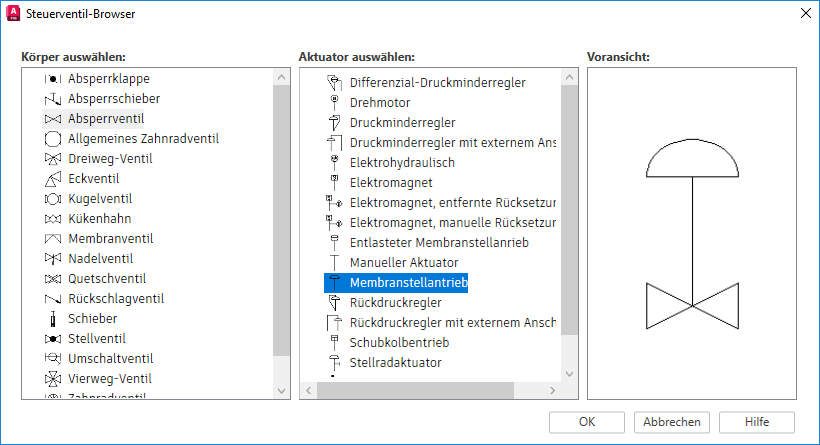Pick Druckminderregler in actuator list
820x445 pixels.
[x=402, y=123]
